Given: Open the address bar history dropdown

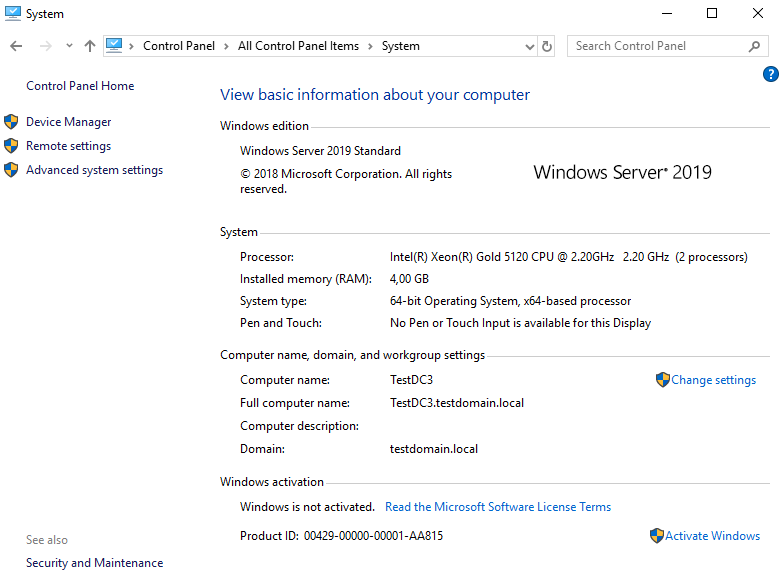Looking at the screenshot, I should click(529, 46).
